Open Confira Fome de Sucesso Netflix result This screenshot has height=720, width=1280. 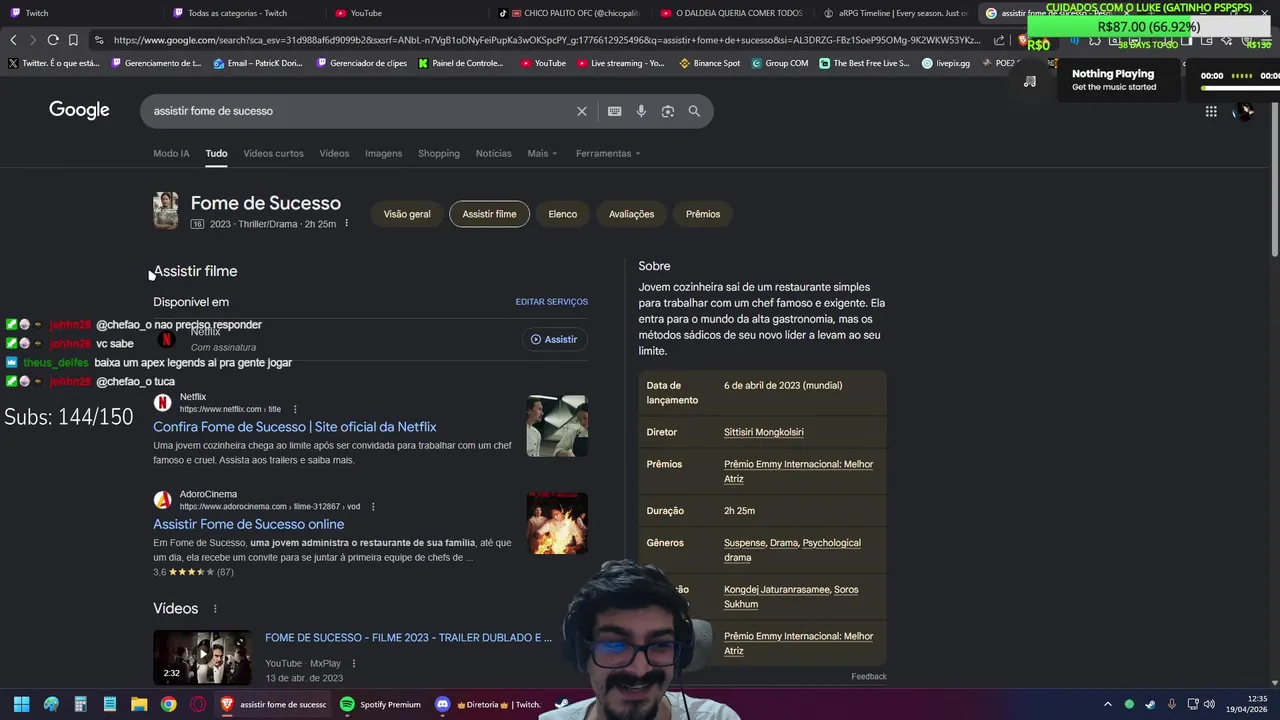(295, 427)
